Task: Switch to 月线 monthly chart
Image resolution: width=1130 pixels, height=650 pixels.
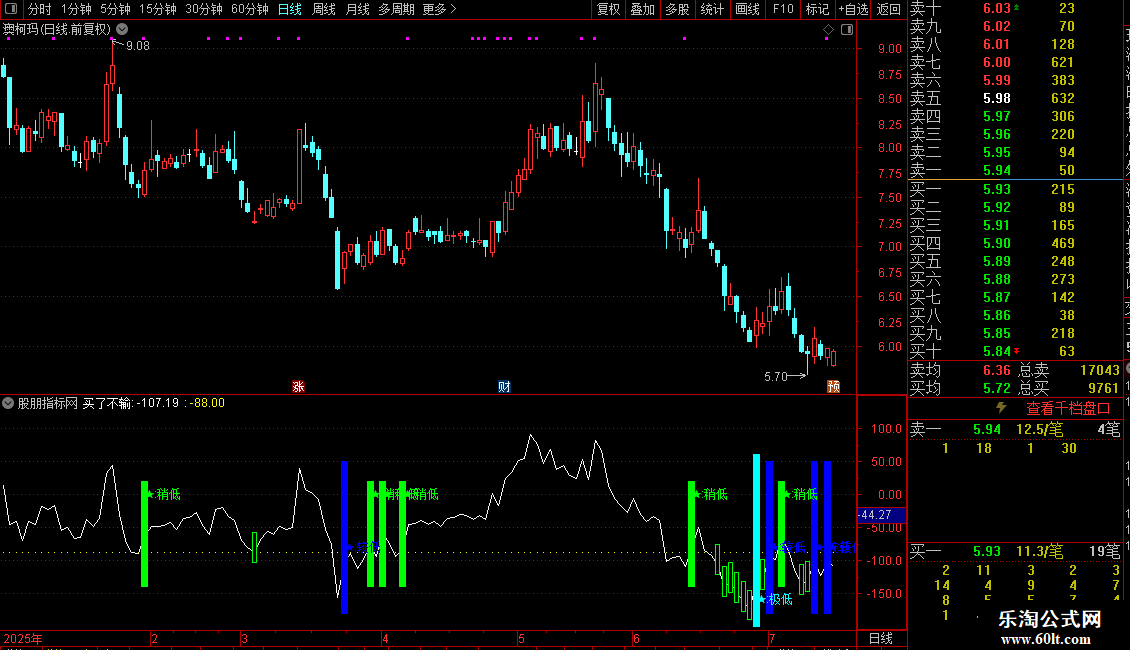Action: tap(357, 9)
